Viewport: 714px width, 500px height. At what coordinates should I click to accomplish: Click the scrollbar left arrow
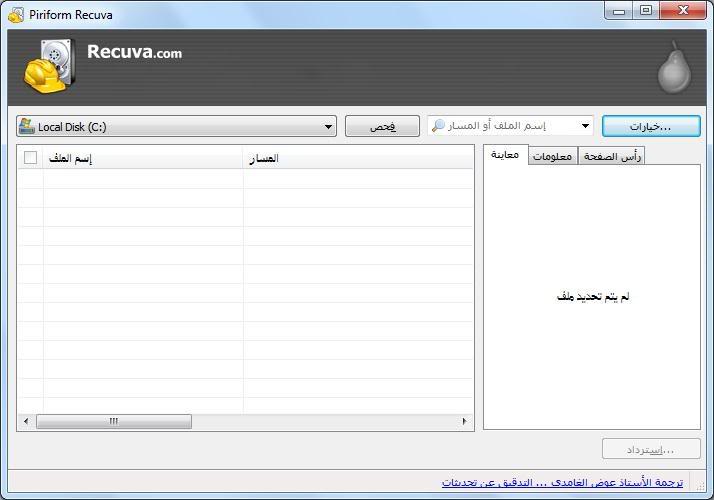(x=26, y=421)
